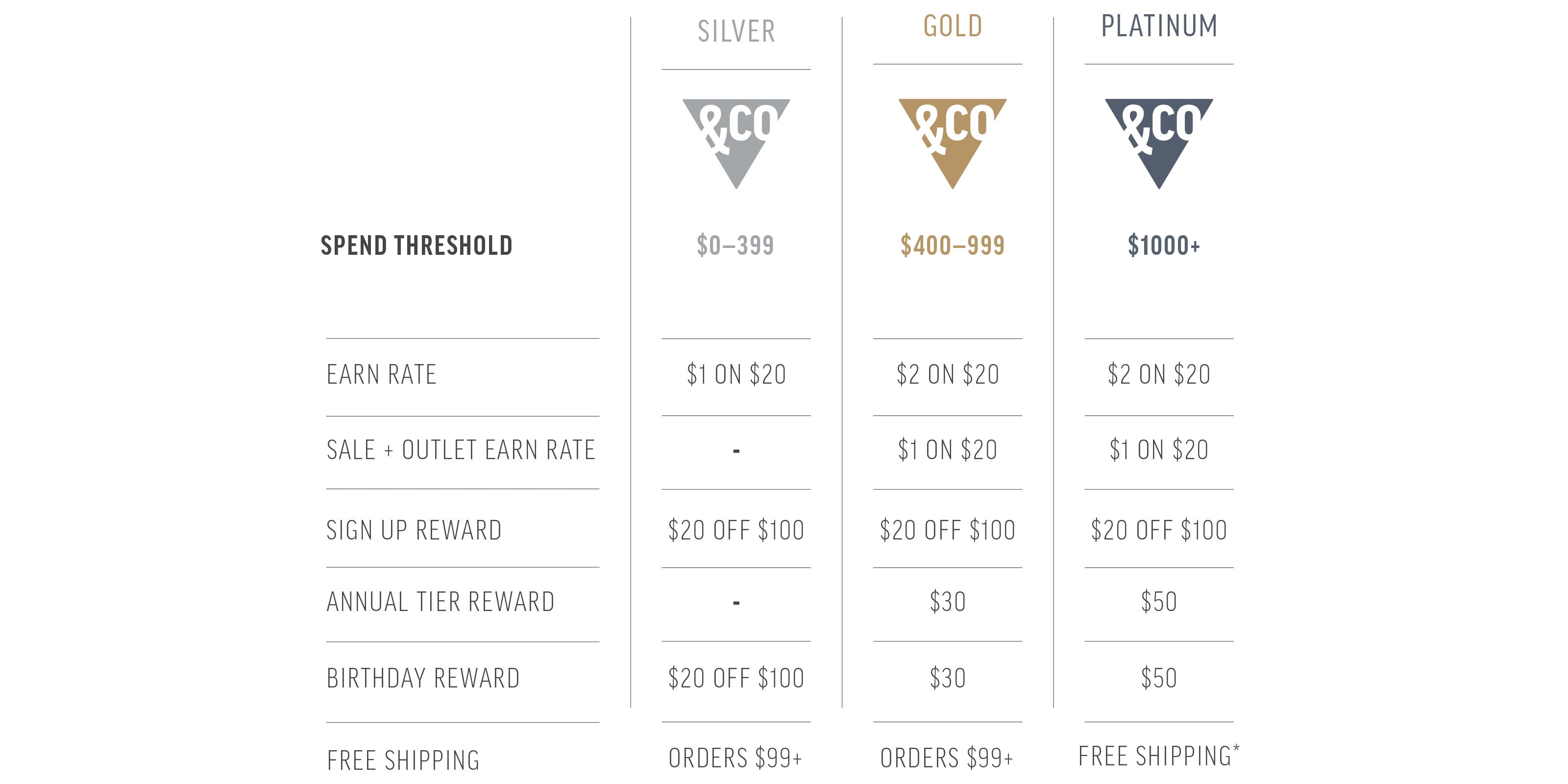The image size is (1568, 784).
Task: Click Platinum's $50 birthday reward value
Action: (x=1158, y=678)
